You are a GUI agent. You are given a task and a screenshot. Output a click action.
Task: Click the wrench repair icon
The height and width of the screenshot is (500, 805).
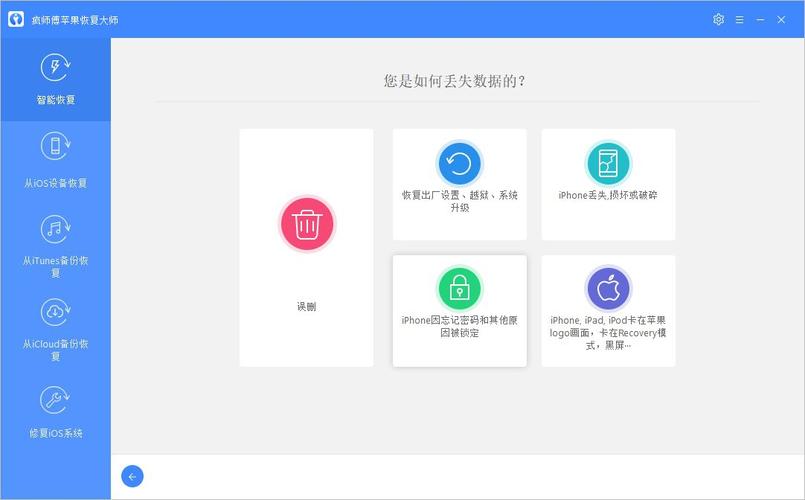55,400
